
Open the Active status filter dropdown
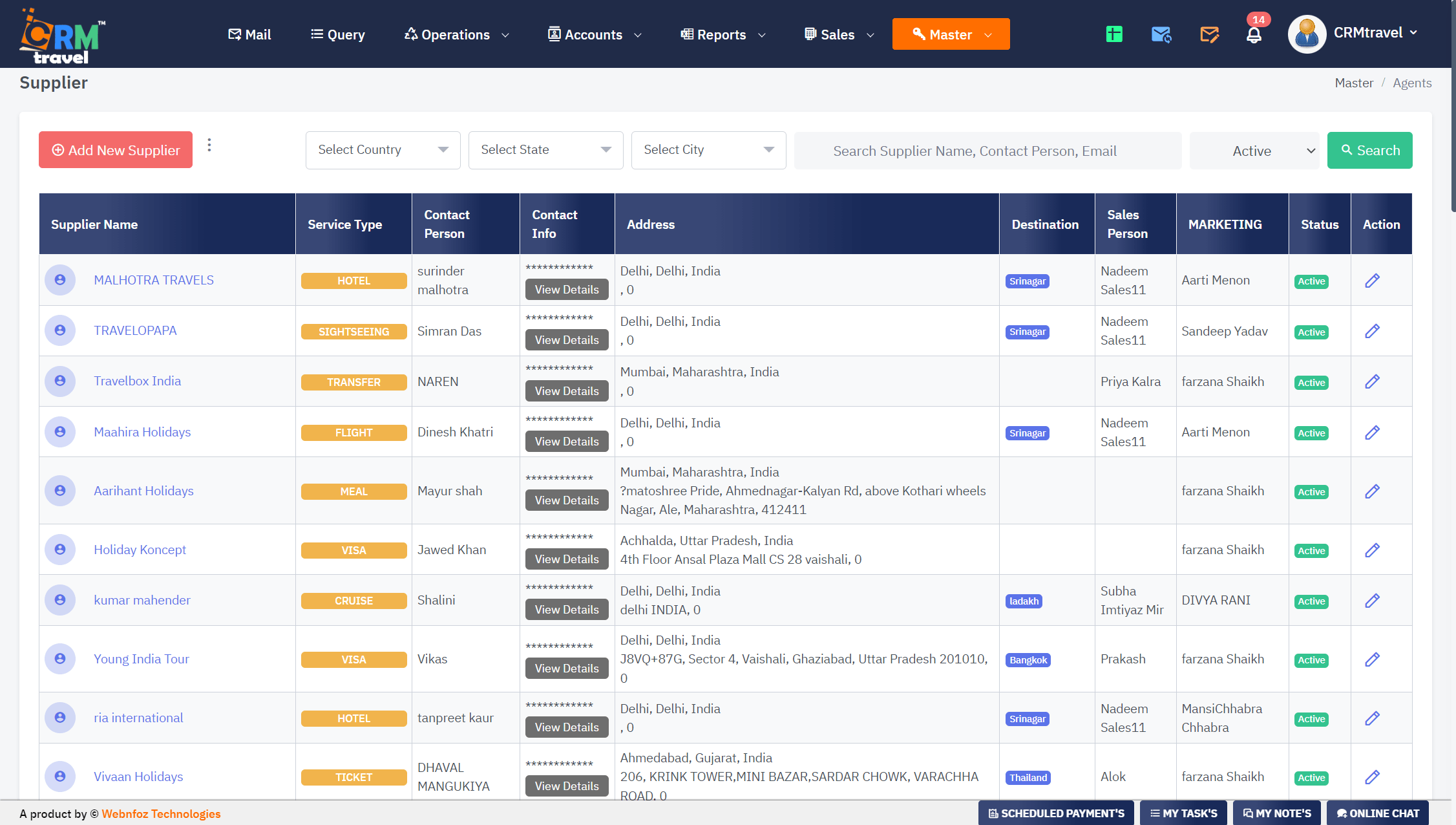(1254, 150)
